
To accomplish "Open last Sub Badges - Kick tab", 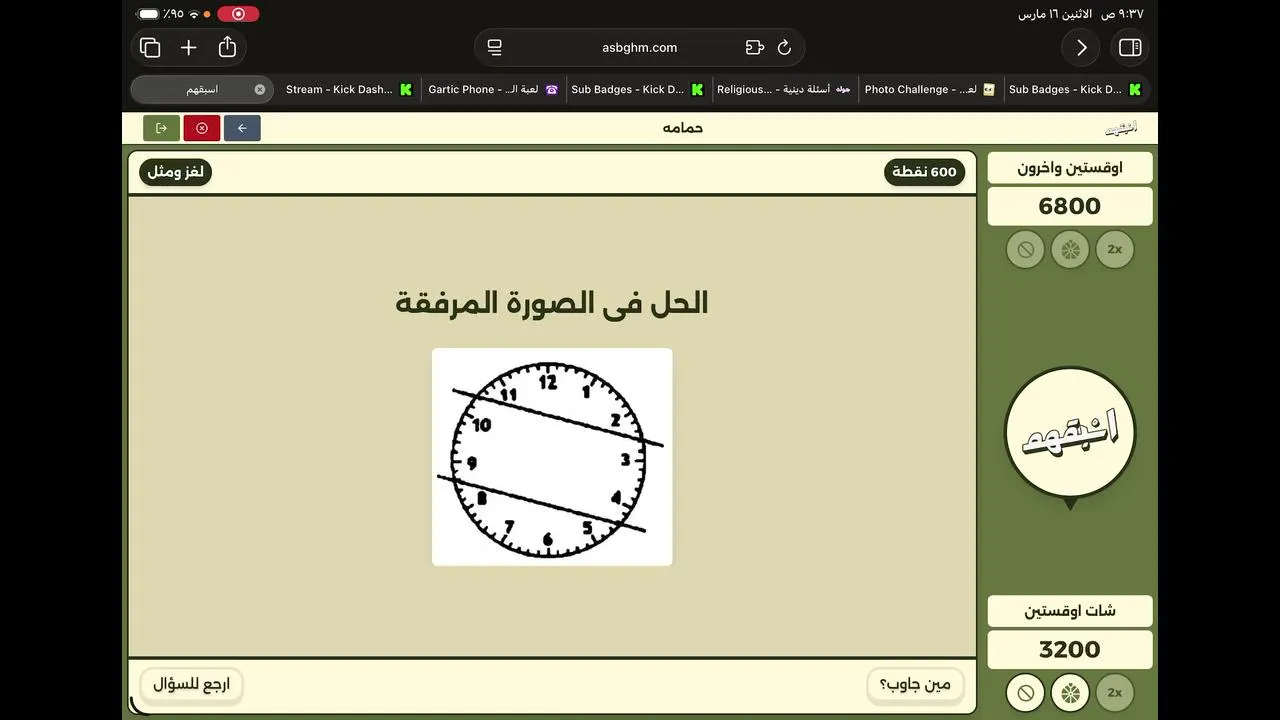I will (1075, 89).
